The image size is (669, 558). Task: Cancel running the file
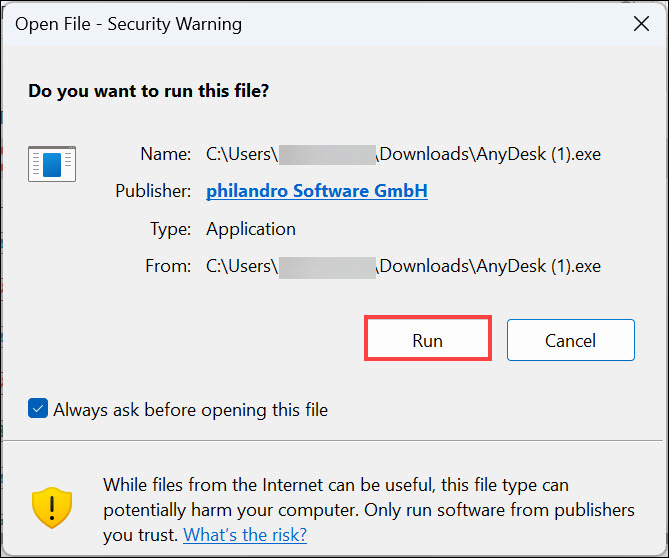570,340
